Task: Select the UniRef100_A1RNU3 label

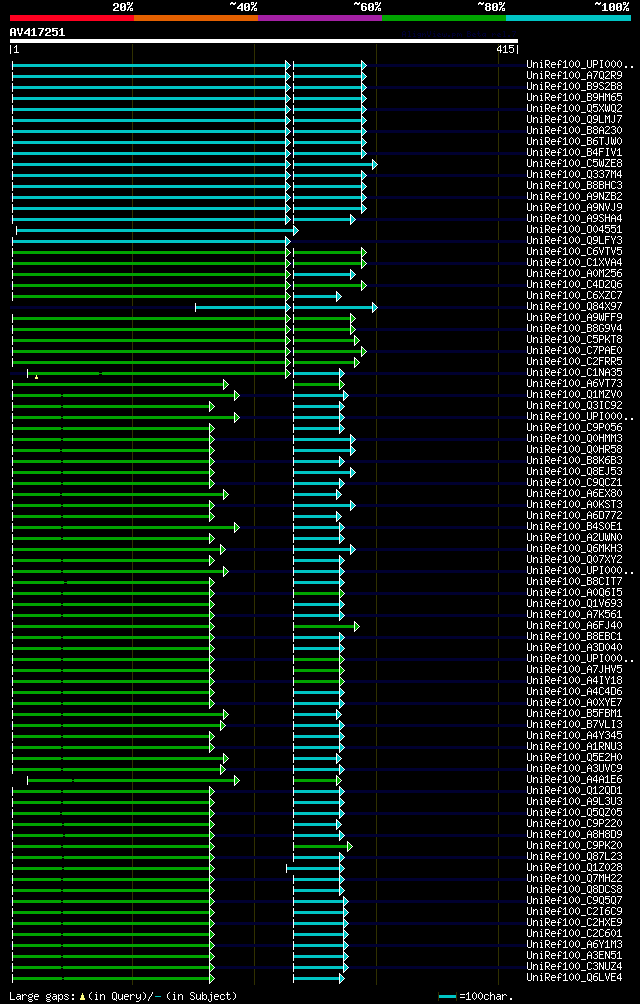Action: coord(574,746)
